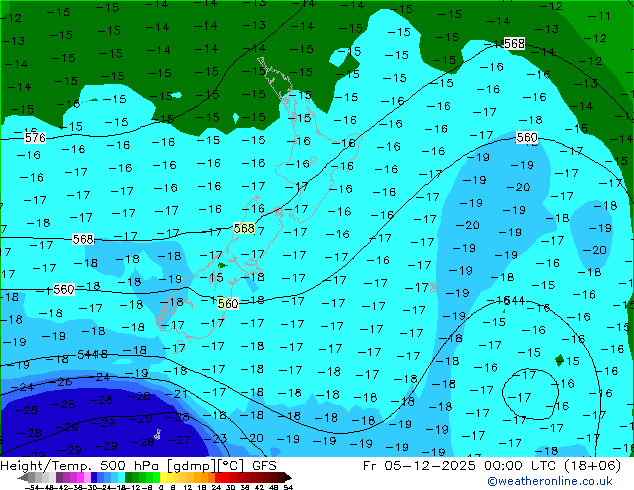Image resolution: width=634 pixels, height=490 pixels.
Task: Open the ©weatheronline.co.uk link
Action: (x=550, y=481)
